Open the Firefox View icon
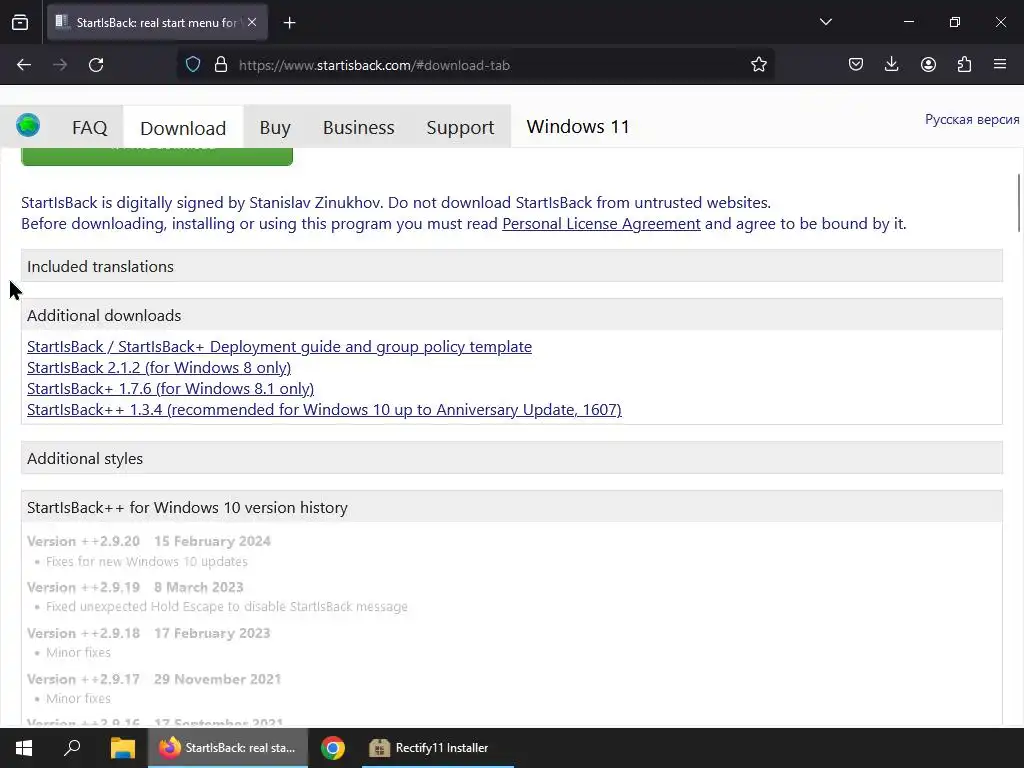The height and width of the screenshot is (768, 1024). 20,22
